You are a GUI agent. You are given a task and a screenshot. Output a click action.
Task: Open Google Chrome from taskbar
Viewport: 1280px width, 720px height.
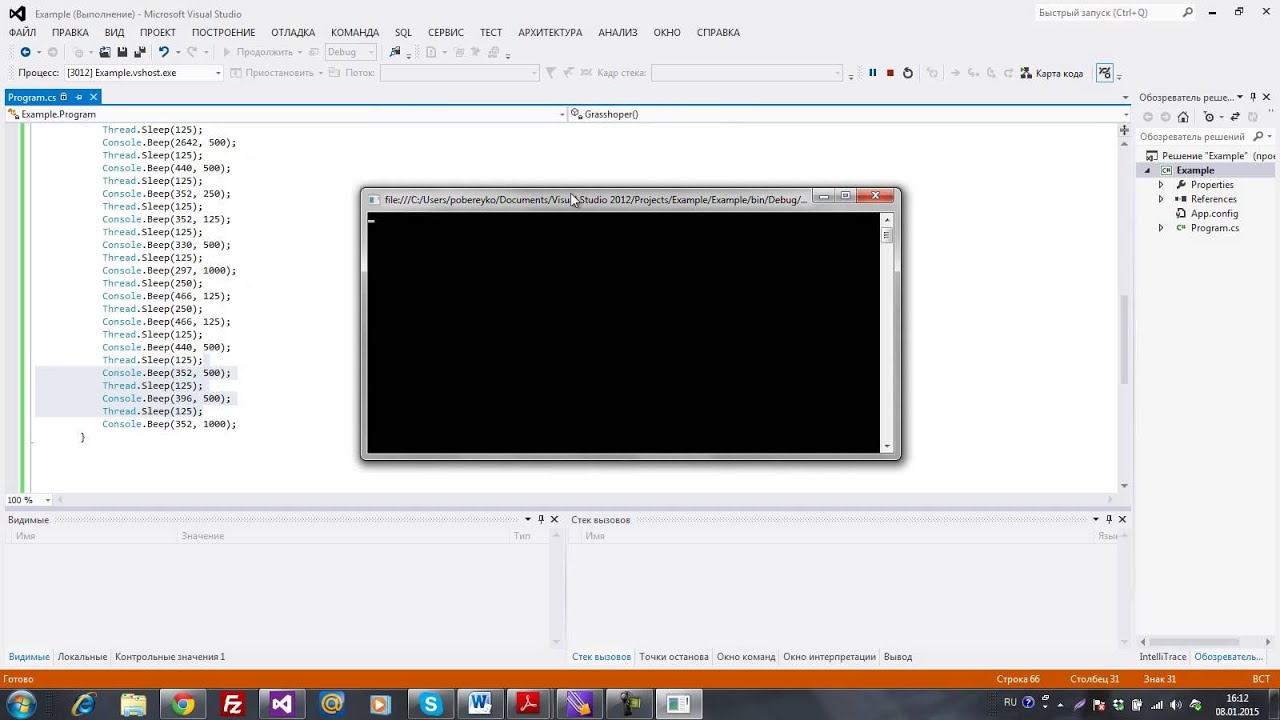(x=182, y=704)
